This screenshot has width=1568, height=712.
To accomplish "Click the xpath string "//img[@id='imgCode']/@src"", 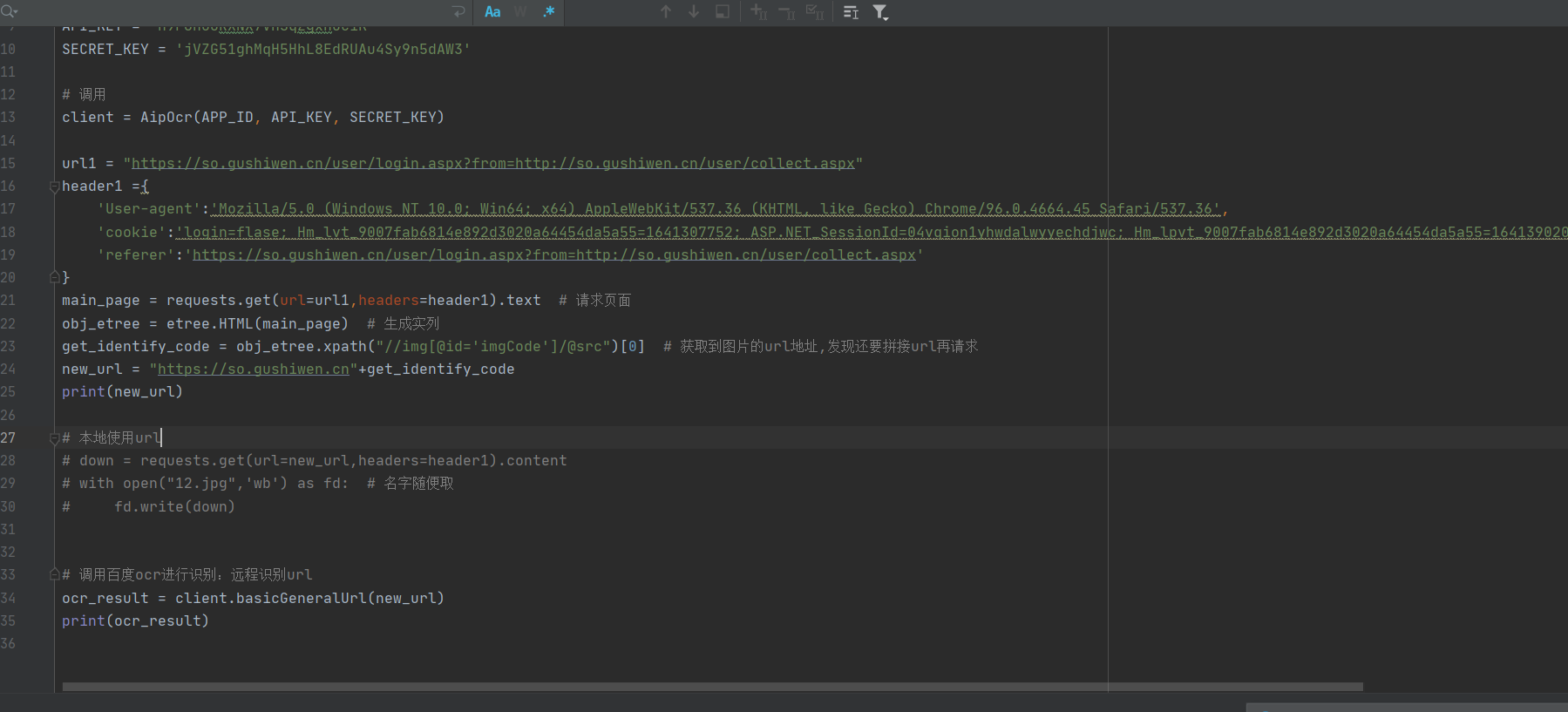I will click(492, 347).
